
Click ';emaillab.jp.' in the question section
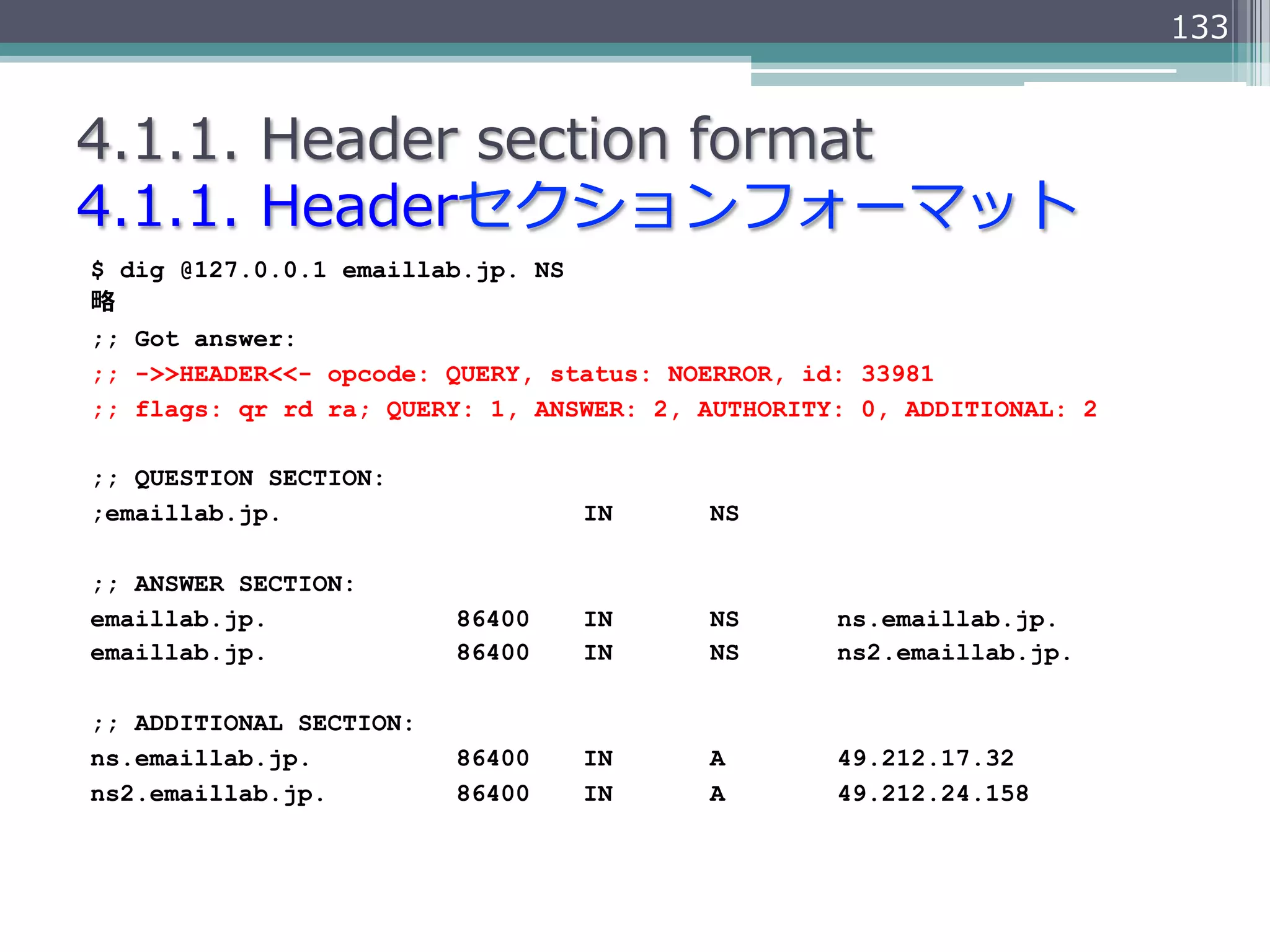[x=186, y=514]
